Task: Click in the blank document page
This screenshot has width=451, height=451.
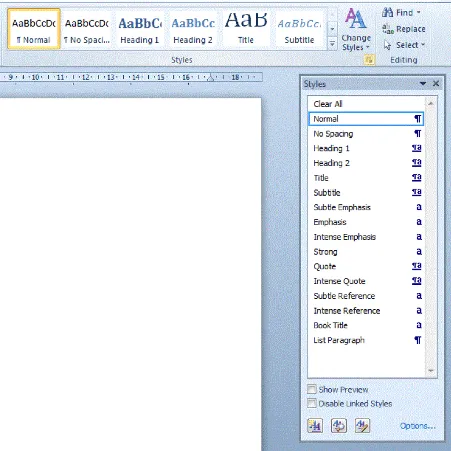Action: [130, 273]
